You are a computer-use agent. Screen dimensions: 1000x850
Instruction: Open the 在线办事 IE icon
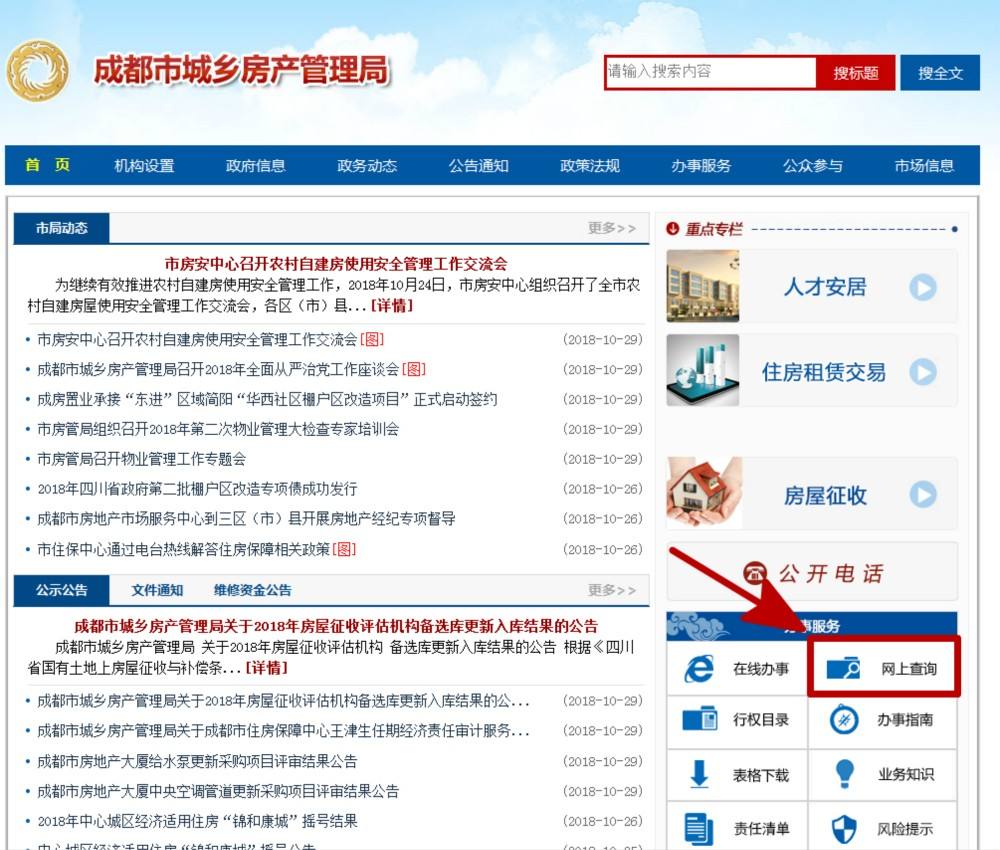[x=699, y=669]
